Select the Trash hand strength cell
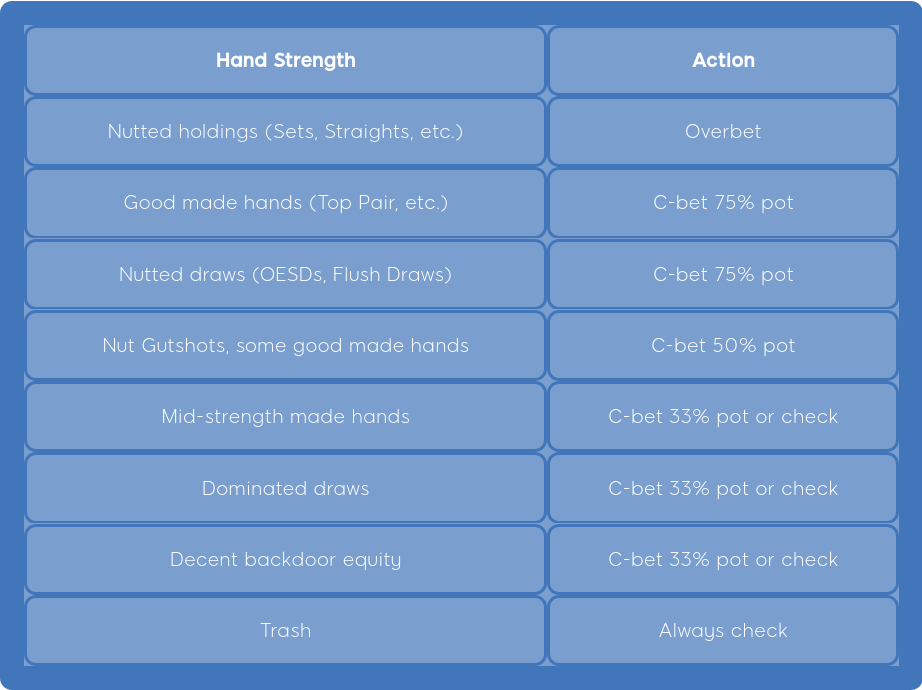 pyautogui.click(x=285, y=631)
